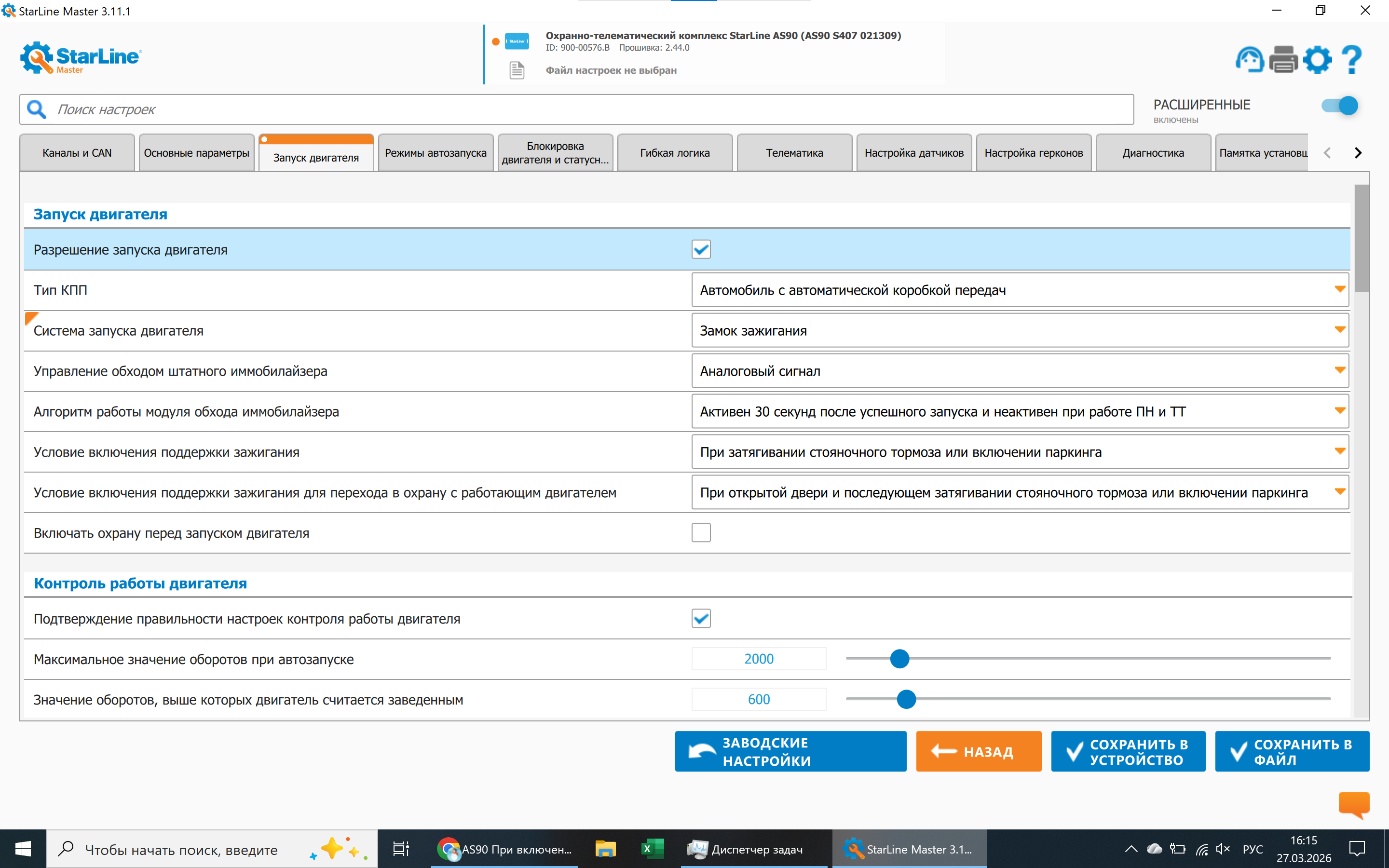The height and width of the screenshot is (868, 1389).
Task: Expand Система запуска двигателя dropdown
Action: coord(1020,331)
